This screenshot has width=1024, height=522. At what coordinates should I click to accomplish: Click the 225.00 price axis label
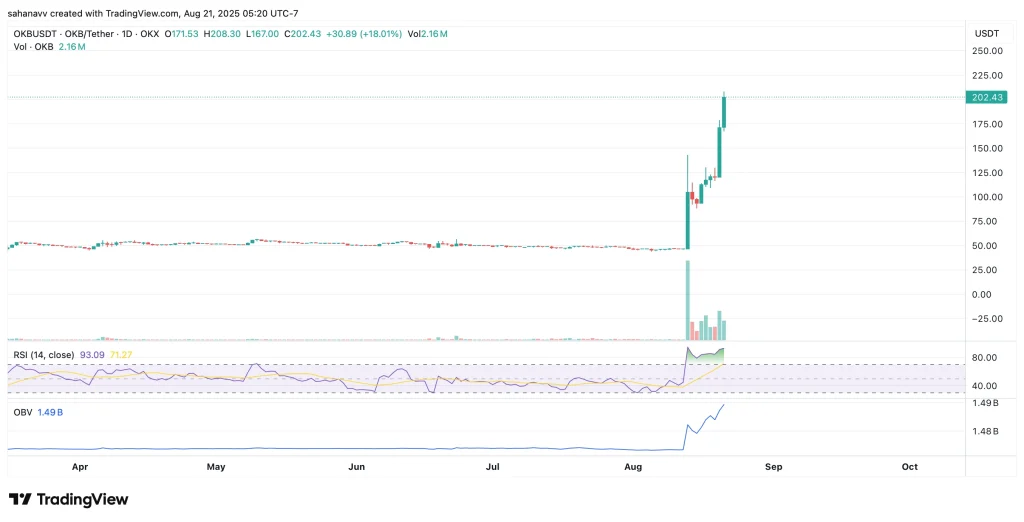[x=987, y=76]
